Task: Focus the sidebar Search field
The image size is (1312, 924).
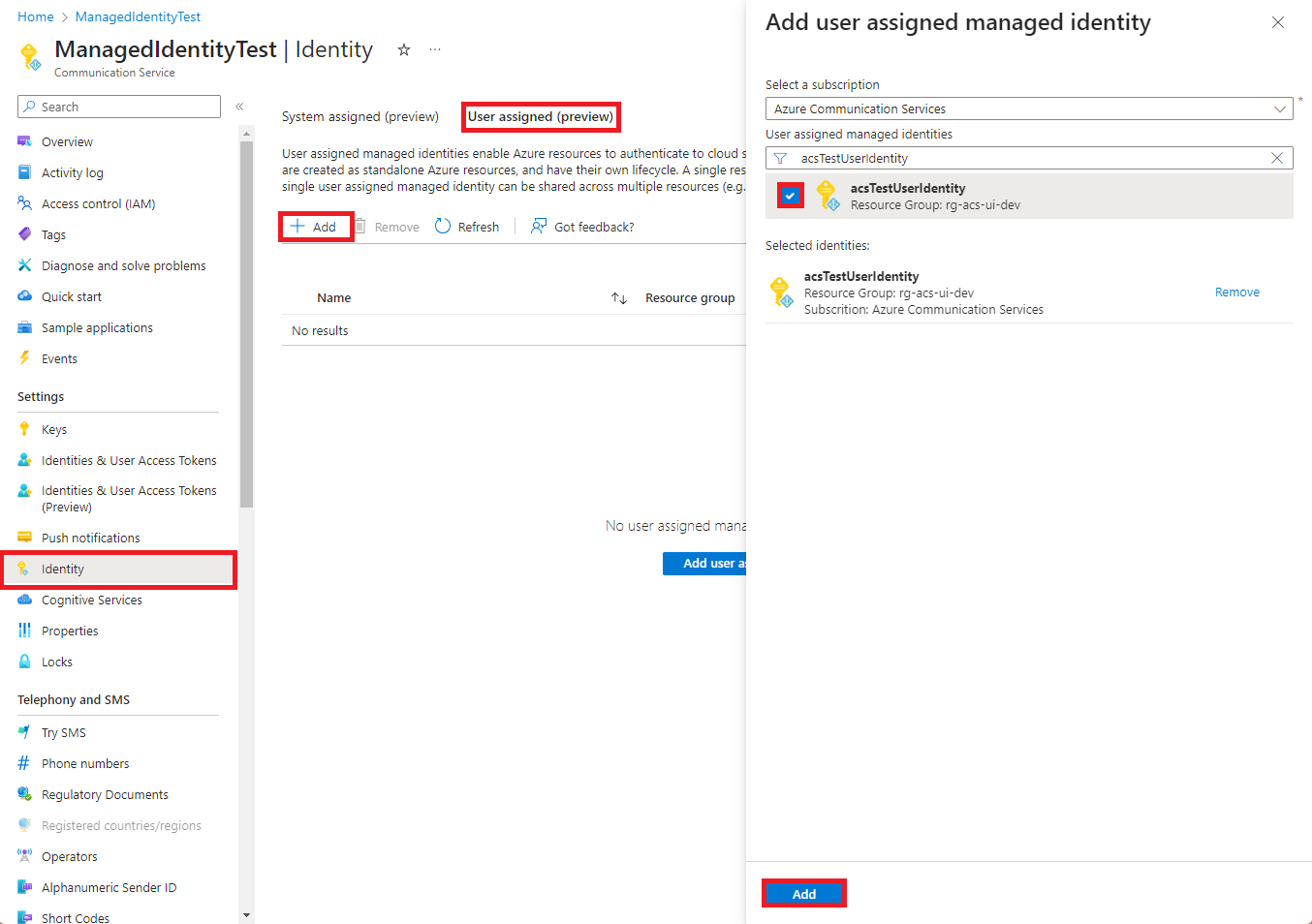Action: (119, 107)
